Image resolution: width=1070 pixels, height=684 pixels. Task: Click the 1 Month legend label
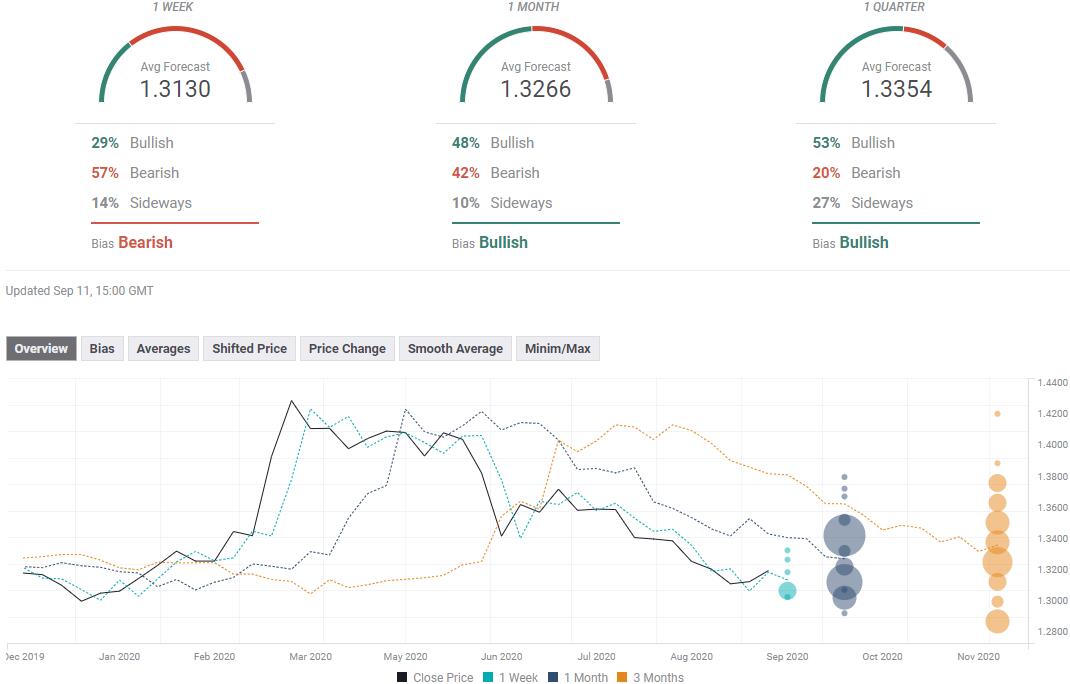click(585, 677)
